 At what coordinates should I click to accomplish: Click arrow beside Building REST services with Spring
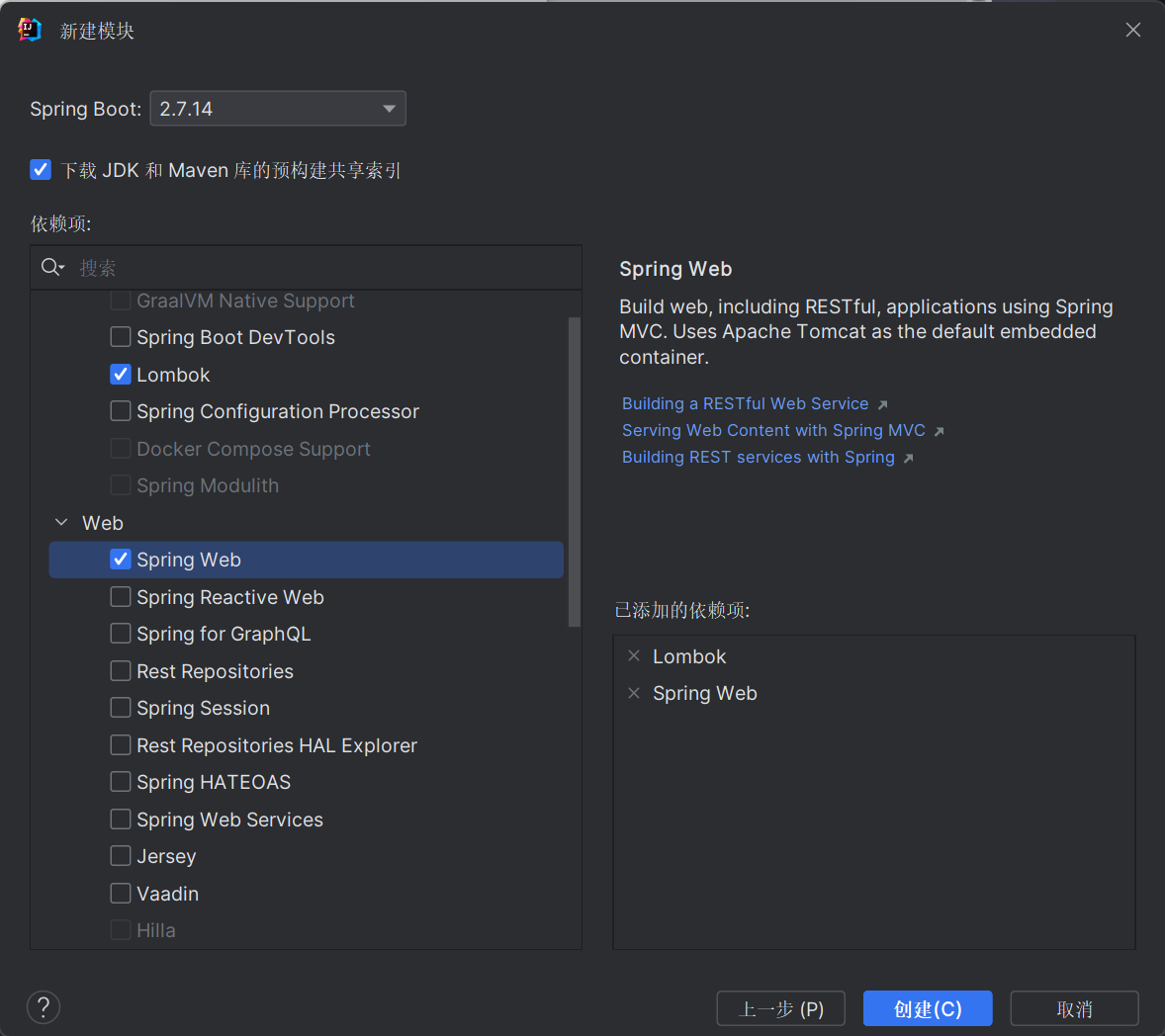908,459
